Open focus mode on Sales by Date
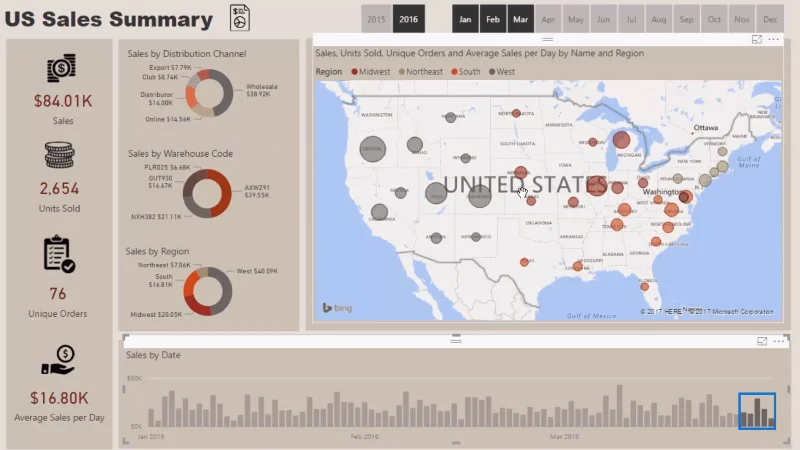 (x=762, y=341)
